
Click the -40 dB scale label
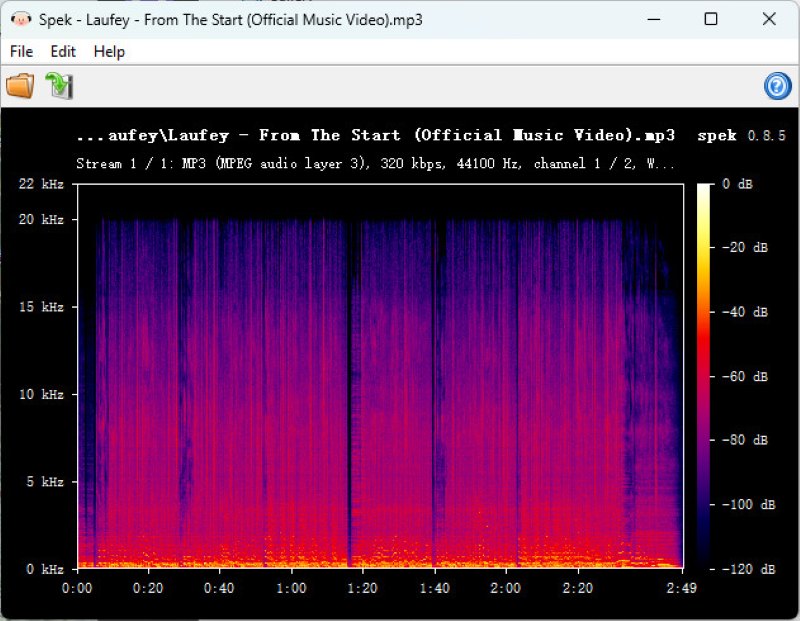745,312
